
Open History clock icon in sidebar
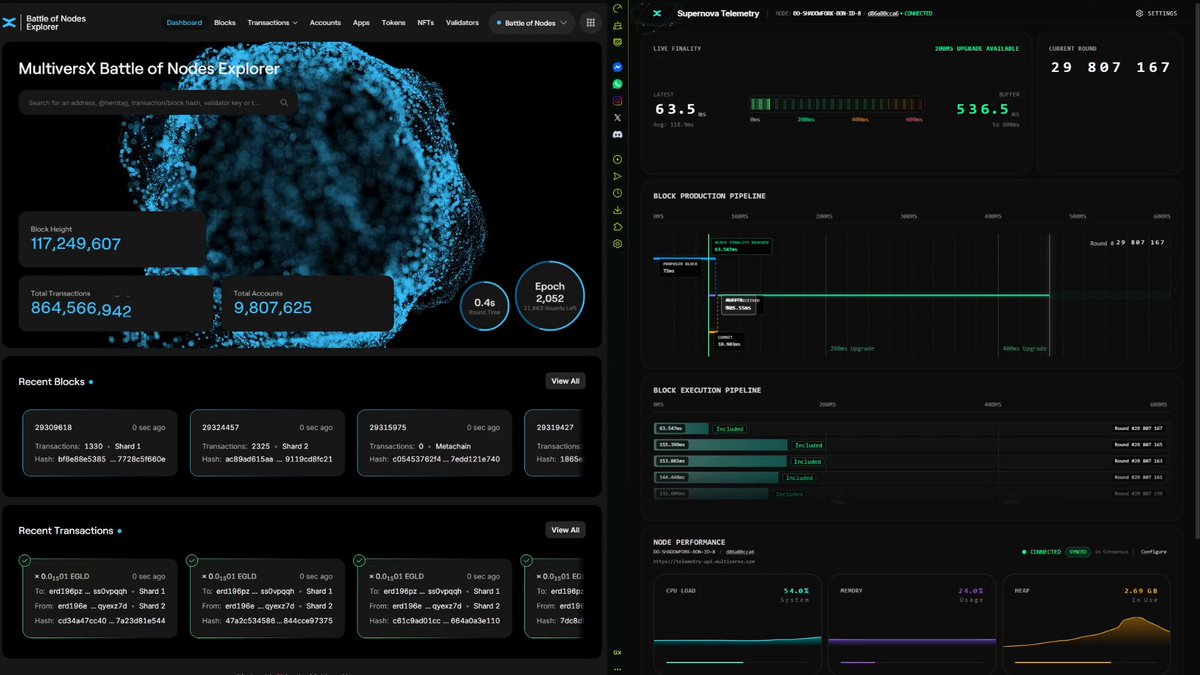tap(618, 193)
